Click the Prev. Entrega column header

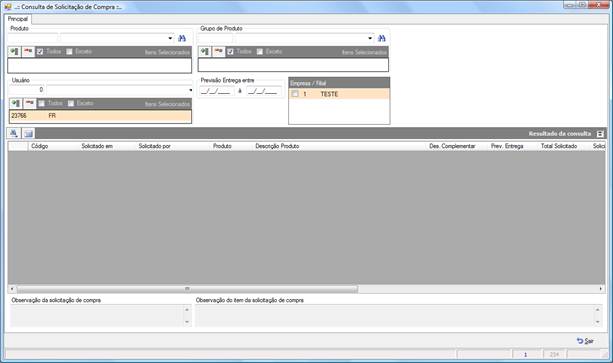(x=507, y=146)
